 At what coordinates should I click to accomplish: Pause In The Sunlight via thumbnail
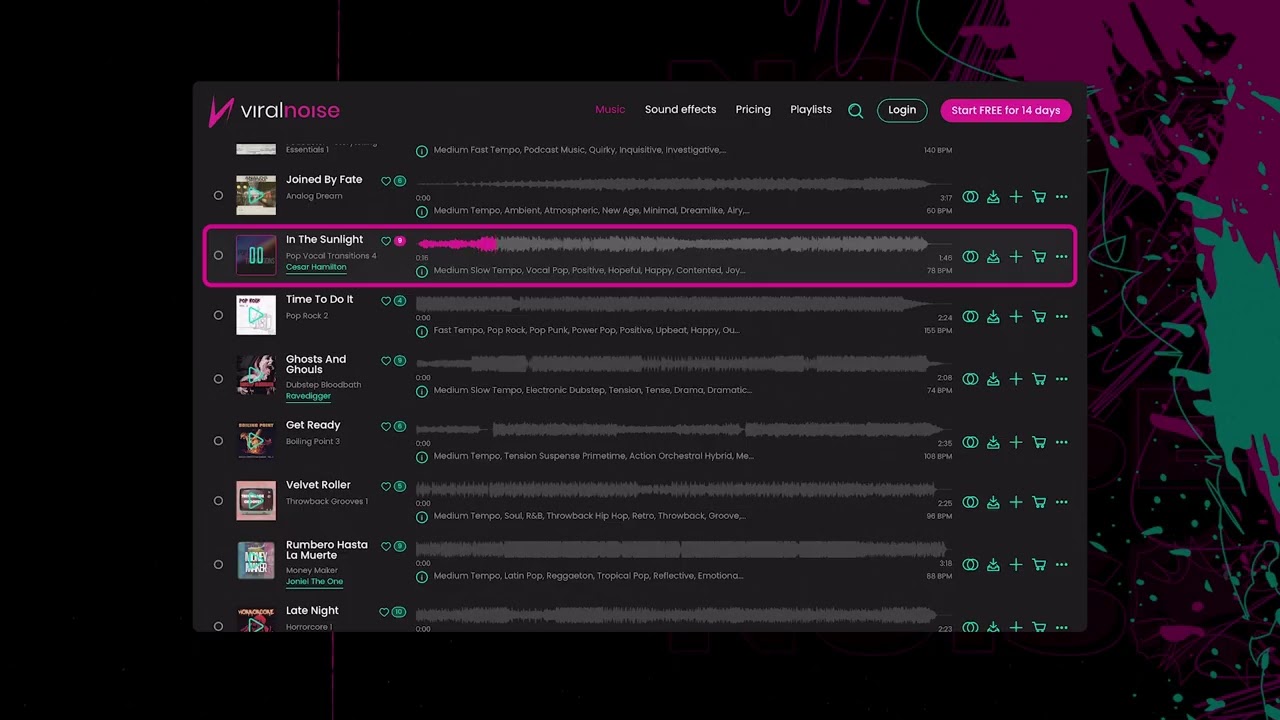click(256, 255)
